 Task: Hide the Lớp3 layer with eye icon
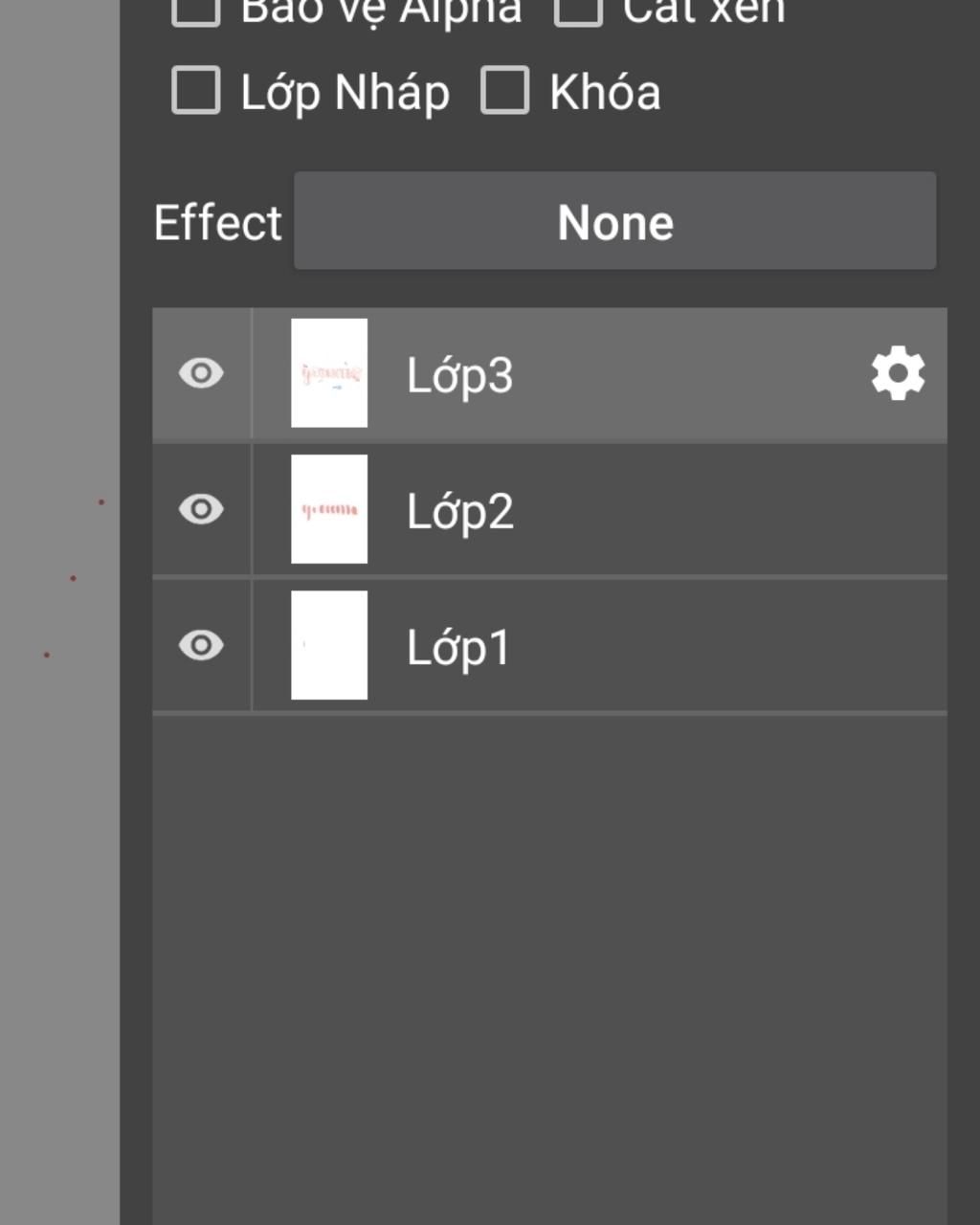point(201,373)
